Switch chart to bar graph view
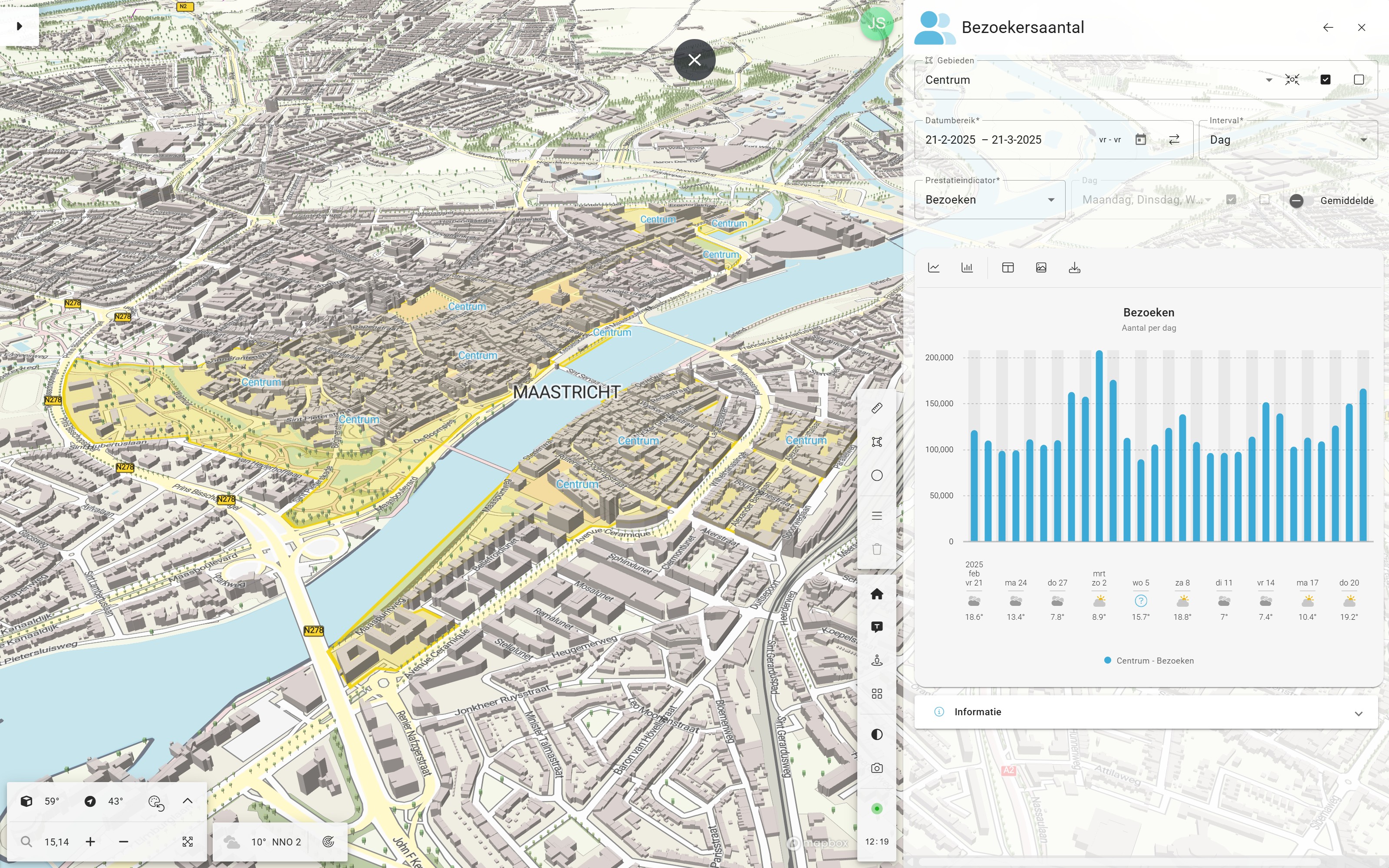This screenshot has width=1389, height=868. click(x=967, y=267)
